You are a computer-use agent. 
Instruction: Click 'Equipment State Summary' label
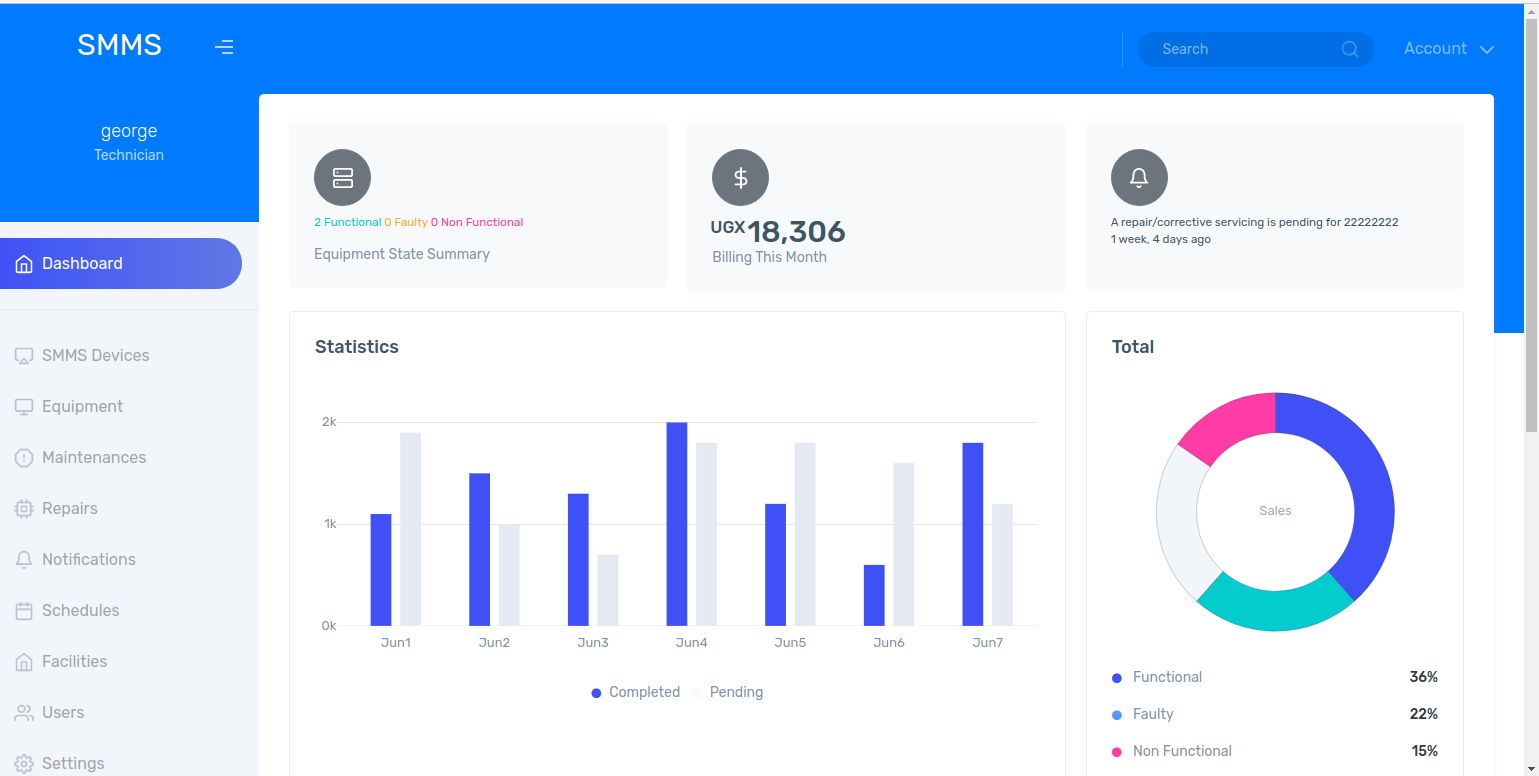(x=402, y=254)
